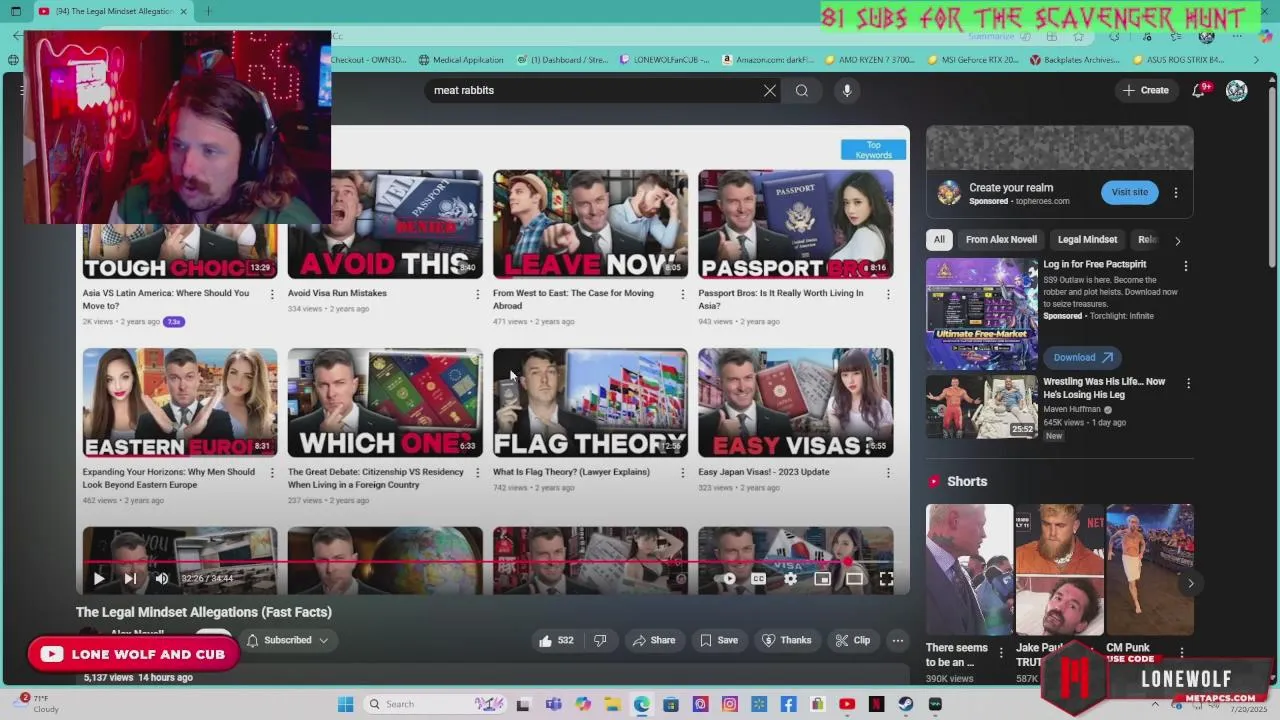Open ASUS ROG STRIX bookmark
The width and height of the screenshot is (1280, 720).
[1178, 60]
